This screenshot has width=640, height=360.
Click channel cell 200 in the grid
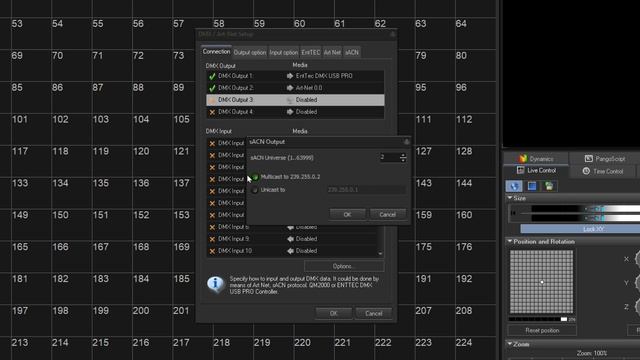point(151,320)
